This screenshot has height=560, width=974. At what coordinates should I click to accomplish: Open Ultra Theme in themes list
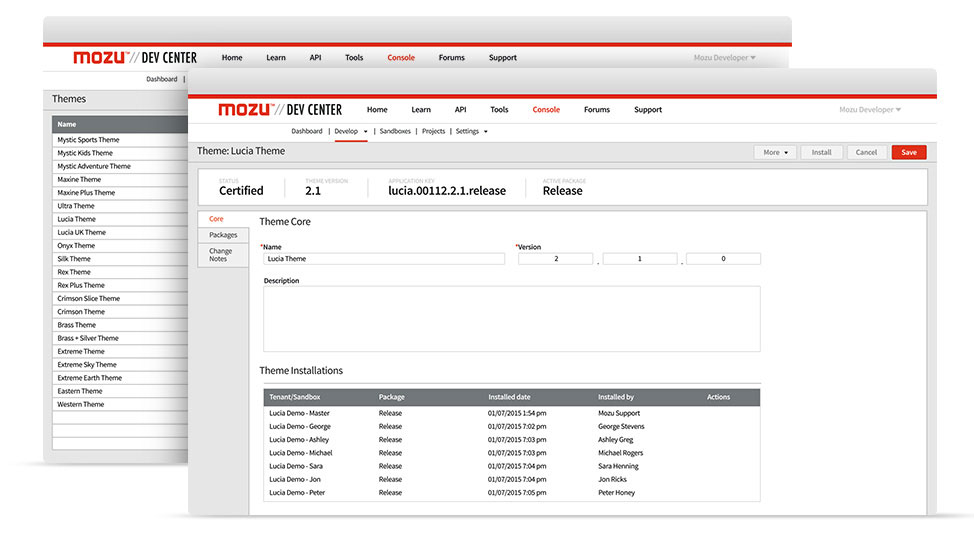coord(120,206)
